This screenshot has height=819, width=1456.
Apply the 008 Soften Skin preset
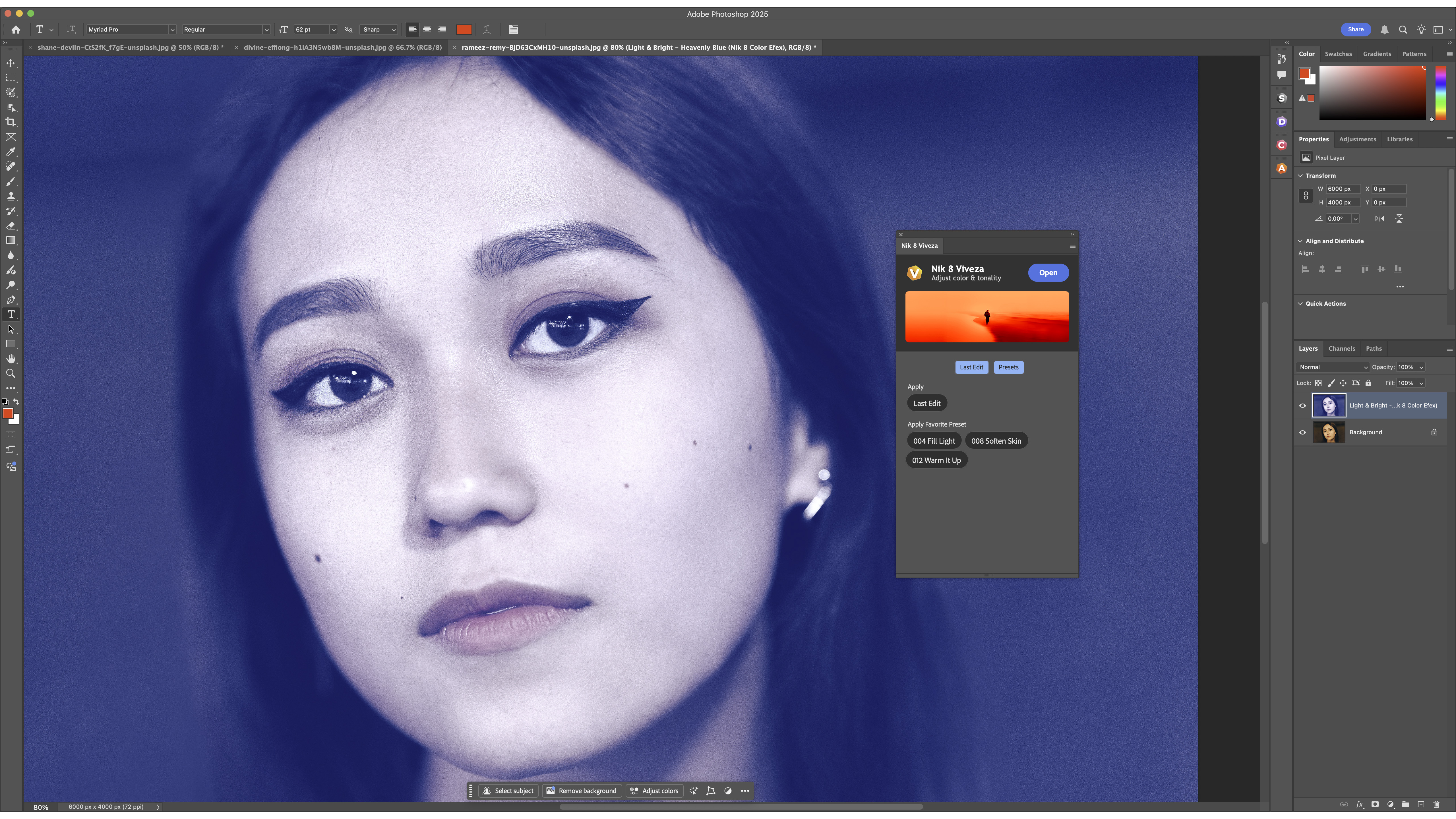(x=996, y=441)
